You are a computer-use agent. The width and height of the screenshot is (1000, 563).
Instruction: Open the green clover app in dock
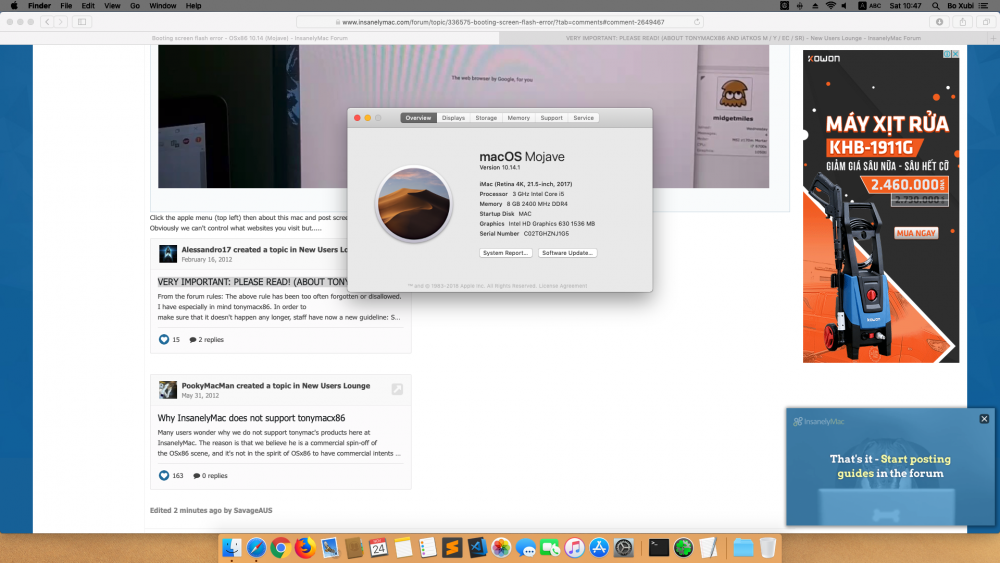(x=683, y=548)
